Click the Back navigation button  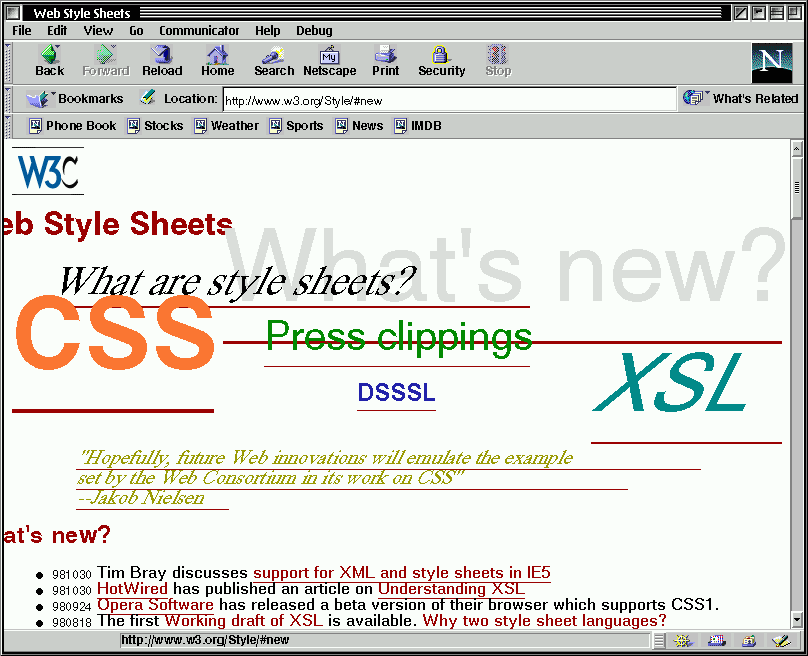coord(49,61)
